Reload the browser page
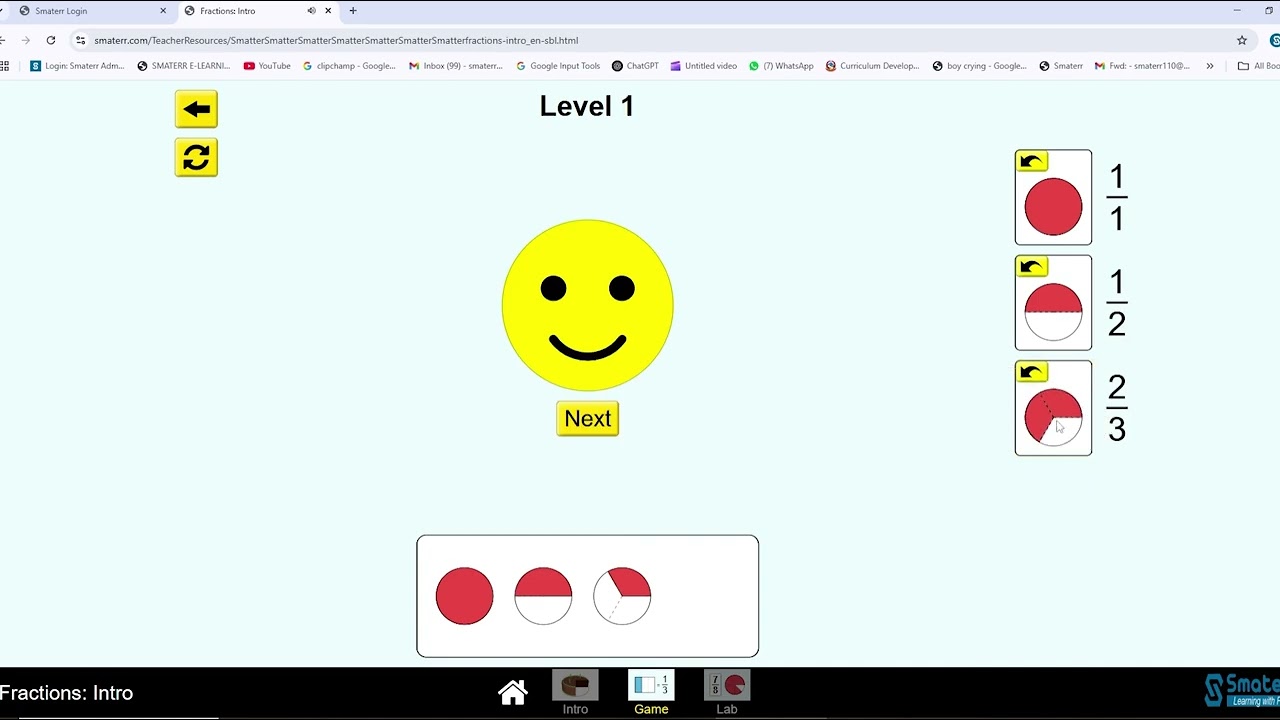This screenshot has width=1280, height=720. pyautogui.click(x=51, y=40)
